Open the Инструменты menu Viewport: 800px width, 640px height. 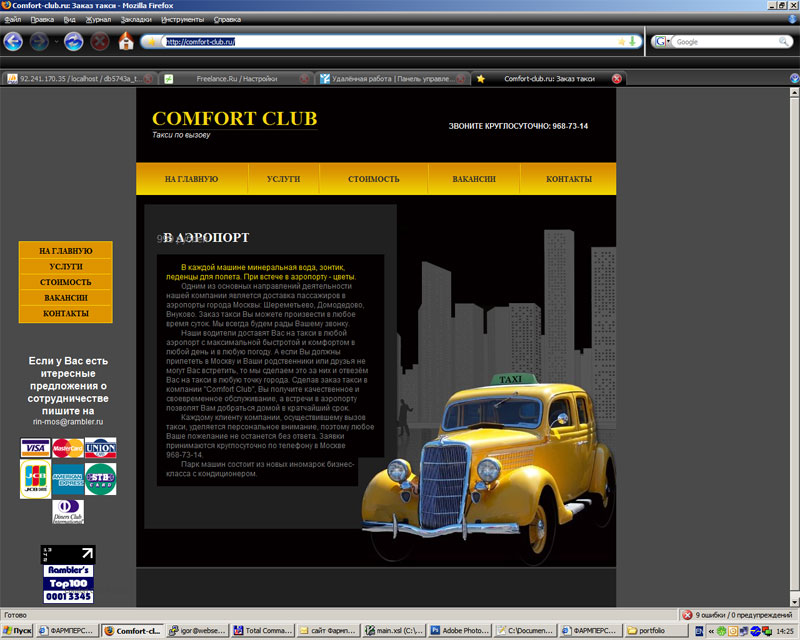coord(183,19)
